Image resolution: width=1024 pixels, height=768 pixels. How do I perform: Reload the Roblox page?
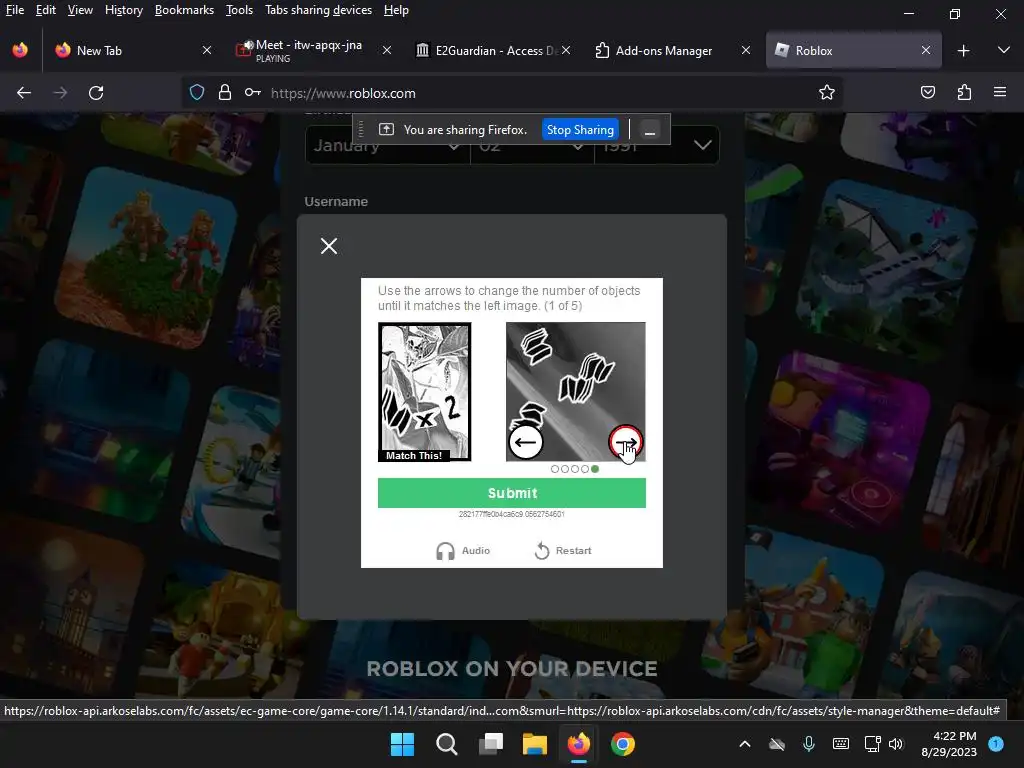coord(96,93)
